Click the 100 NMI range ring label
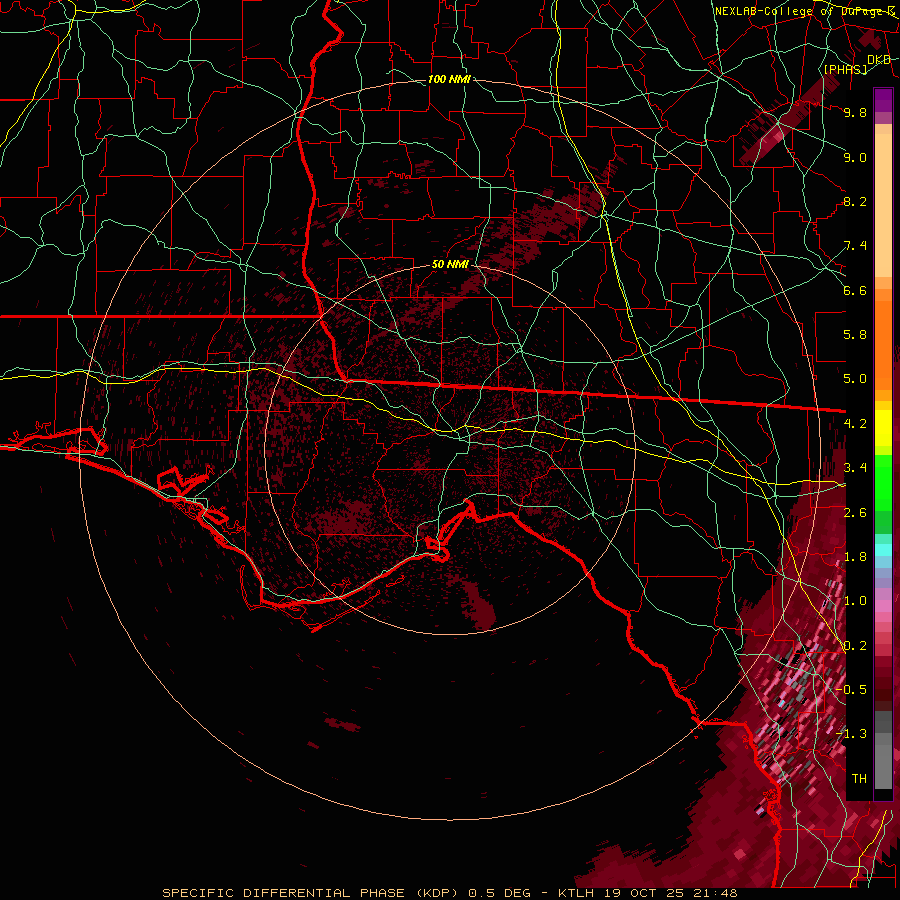 point(449,79)
